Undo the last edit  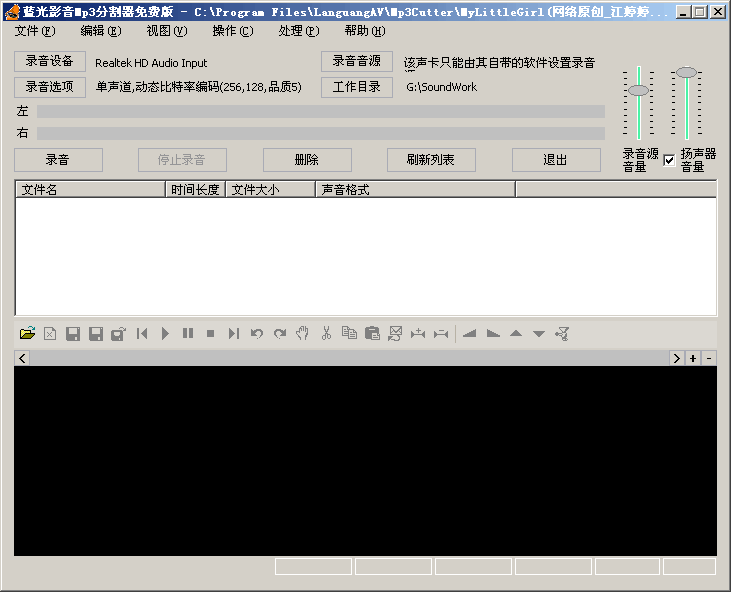256,333
